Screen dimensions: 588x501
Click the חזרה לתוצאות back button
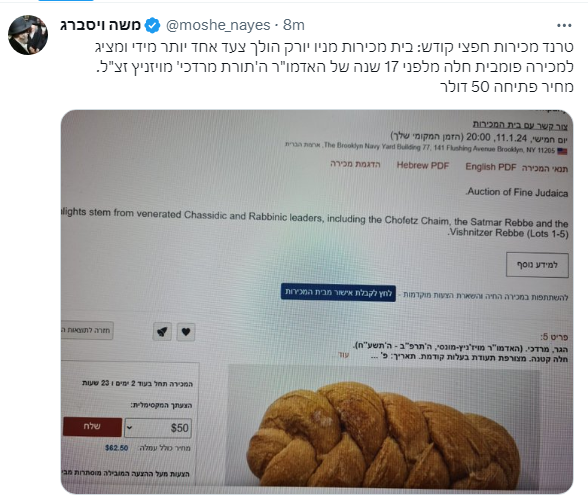(x=87, y=330)
